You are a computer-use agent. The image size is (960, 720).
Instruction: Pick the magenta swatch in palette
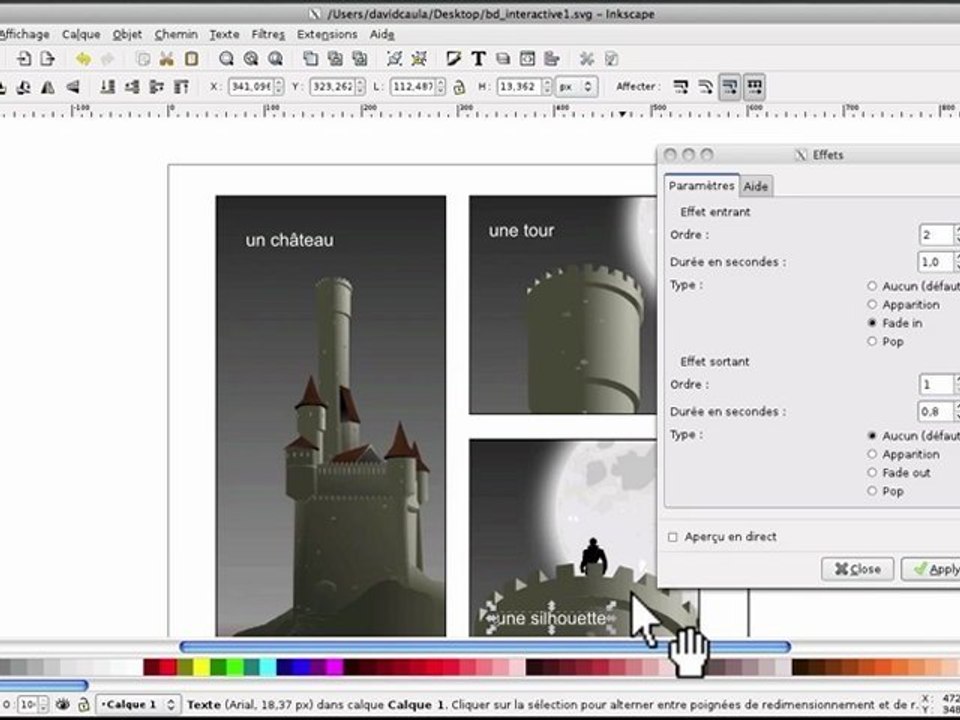click(x=334, y=667)
